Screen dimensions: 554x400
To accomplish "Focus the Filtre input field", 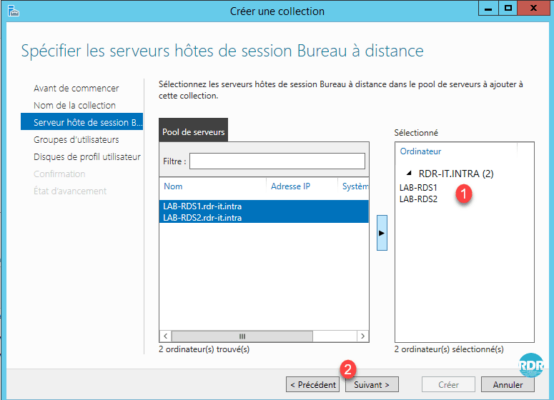I will click(277, 161).
